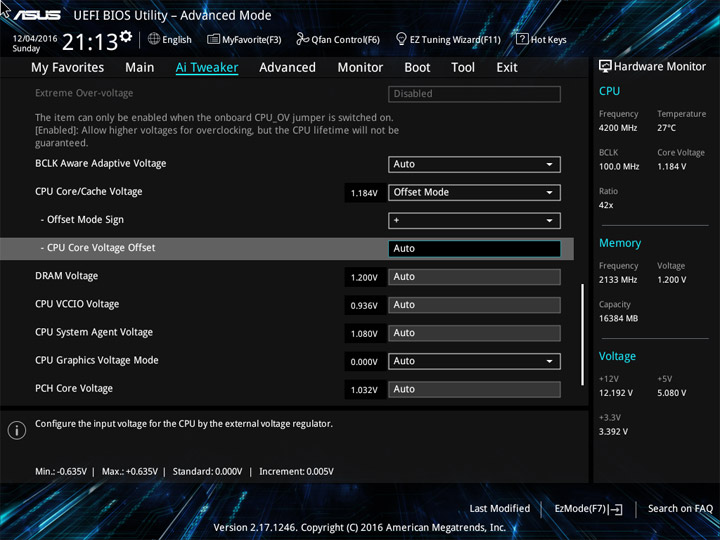Click the DRAM Voltage Auto field

(474, 277)
